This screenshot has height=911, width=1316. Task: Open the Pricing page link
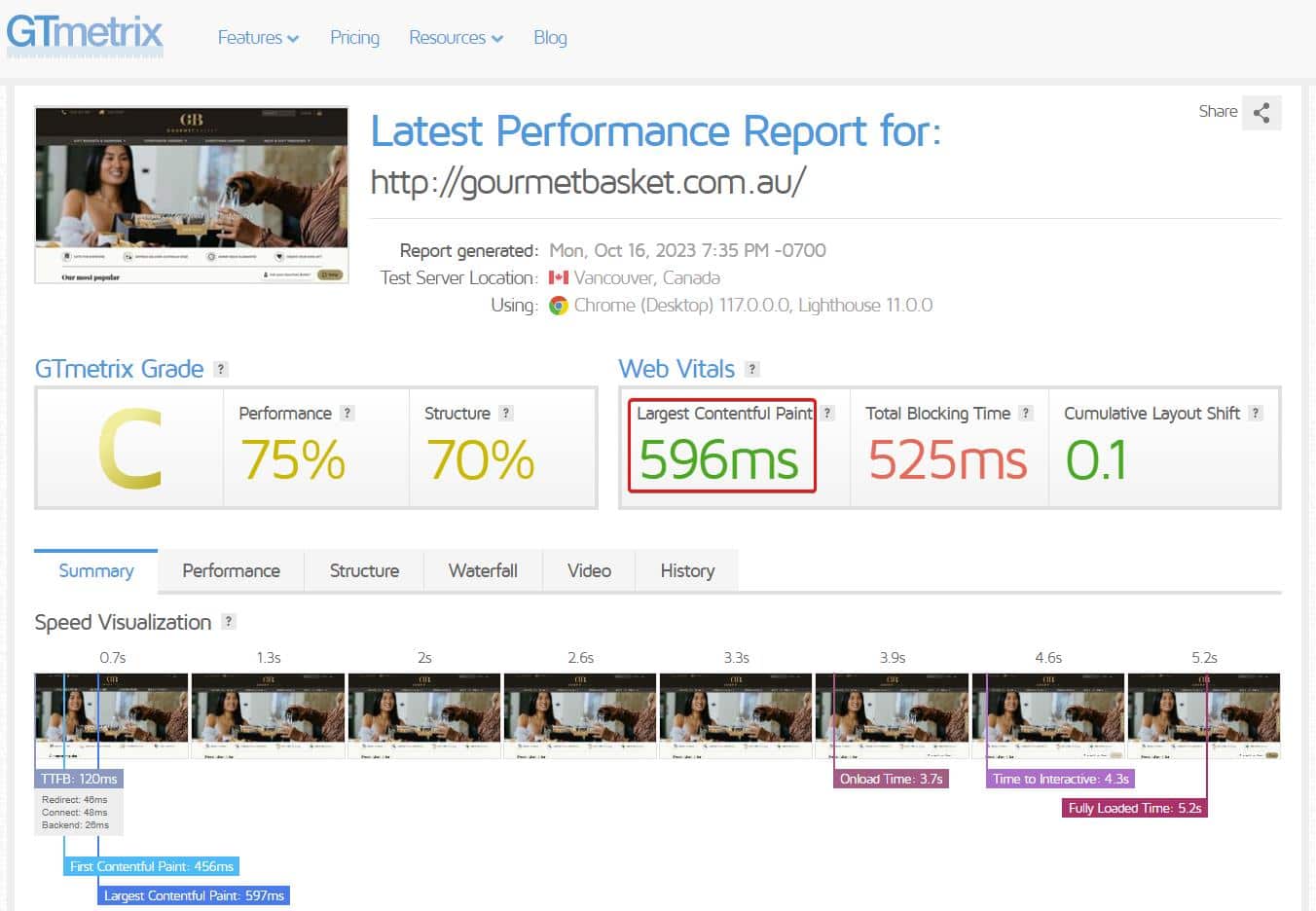click(354, 38)
